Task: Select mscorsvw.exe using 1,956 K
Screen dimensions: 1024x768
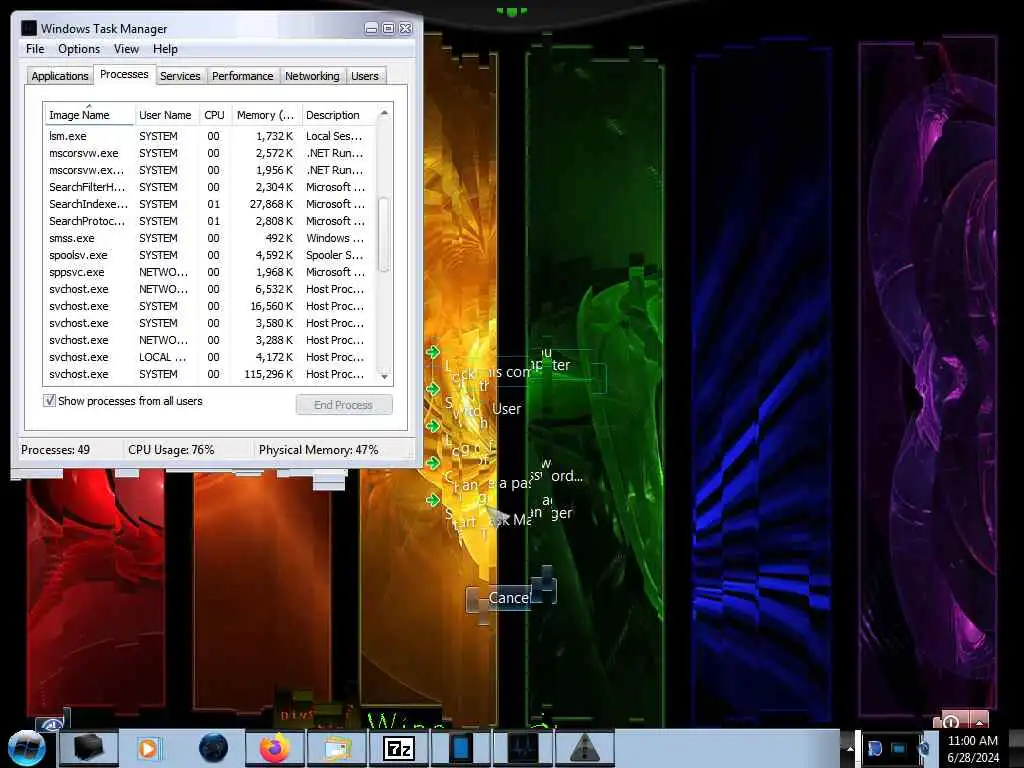Action: (x=210, y=170)
